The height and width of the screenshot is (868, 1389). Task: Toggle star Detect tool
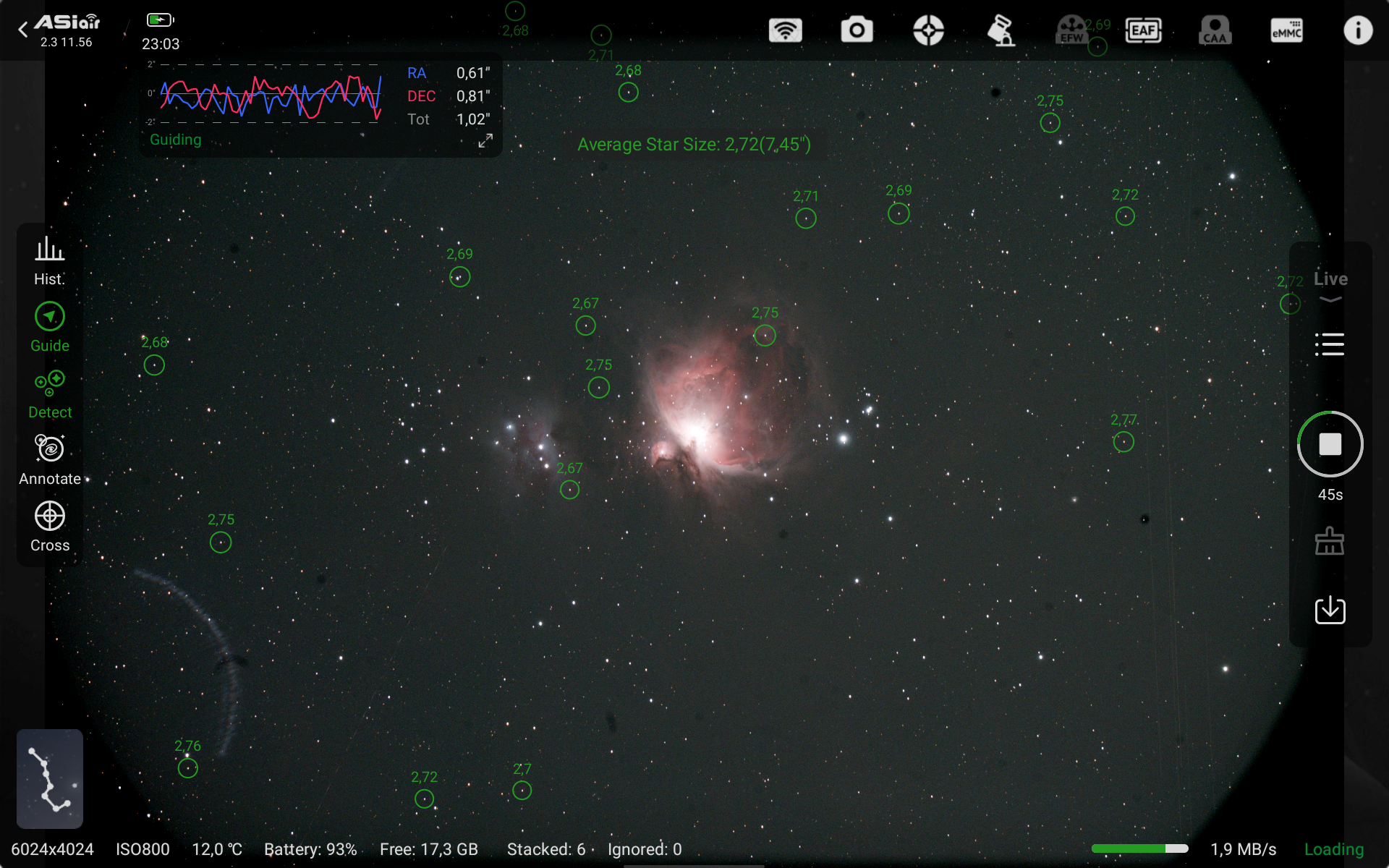49,394
